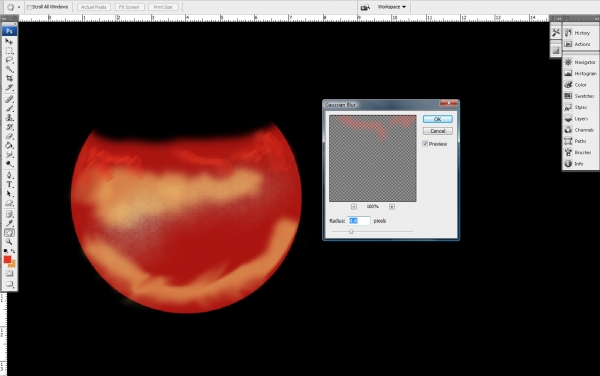
Task: Swap foreground and background colors
Action: (13, 251)
